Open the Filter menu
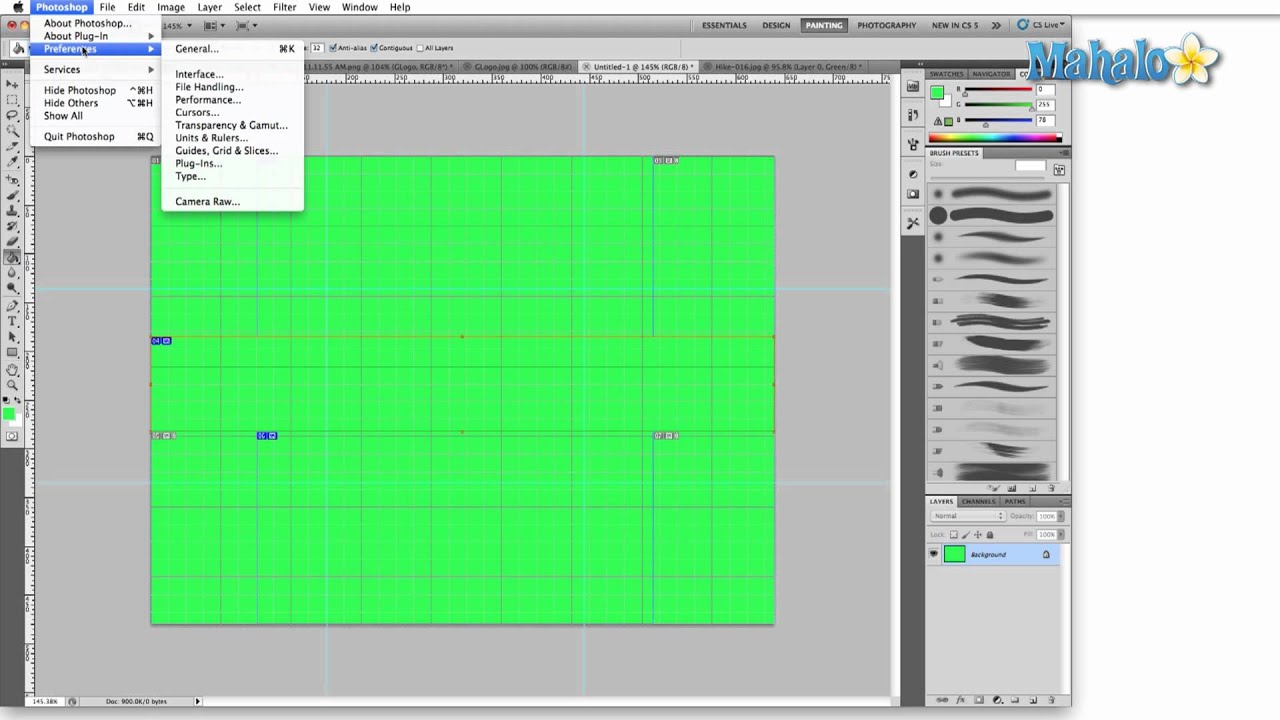 pos(284,7)
